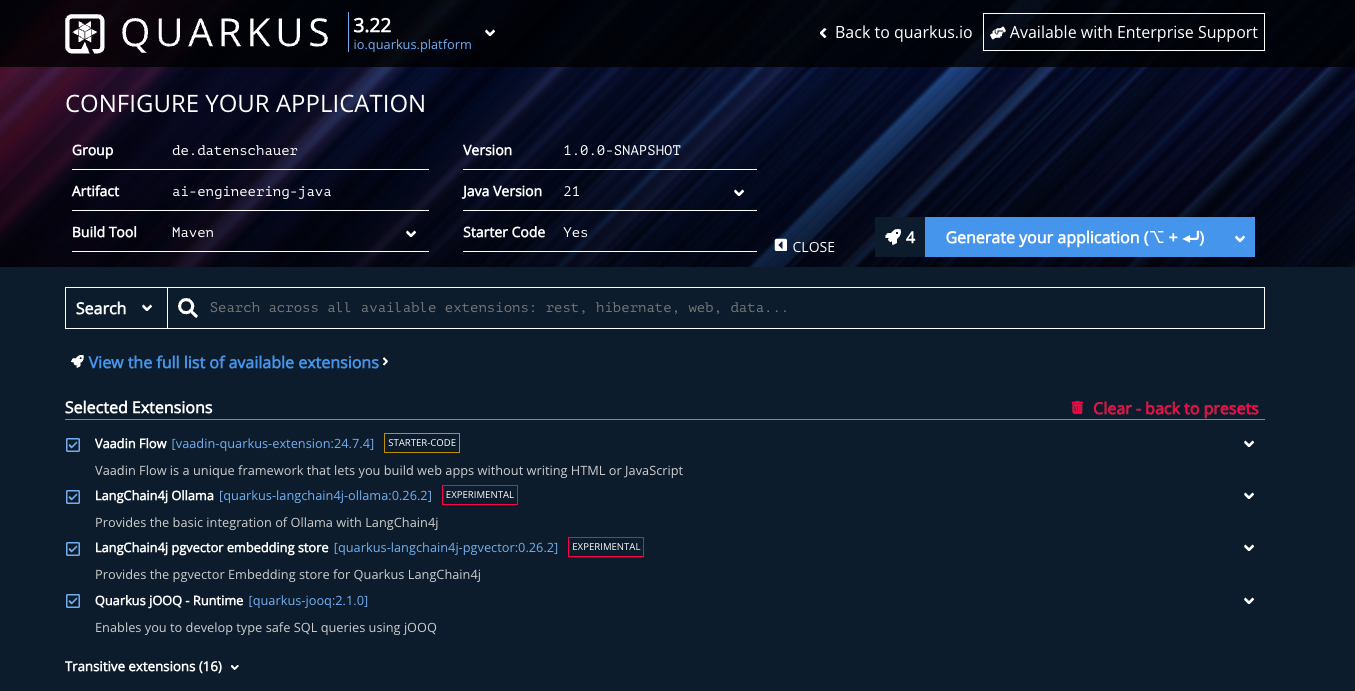Image resolution: width=1355 pixels, height=691 pixels.
Task: Expand options for LangChain4j Ollama row
Action: (1249, 496)
